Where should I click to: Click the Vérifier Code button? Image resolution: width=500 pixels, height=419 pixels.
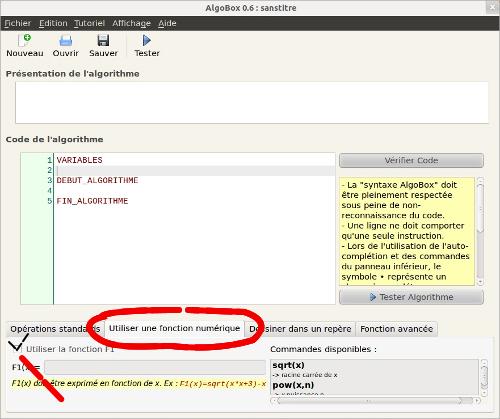coord(411,160)
